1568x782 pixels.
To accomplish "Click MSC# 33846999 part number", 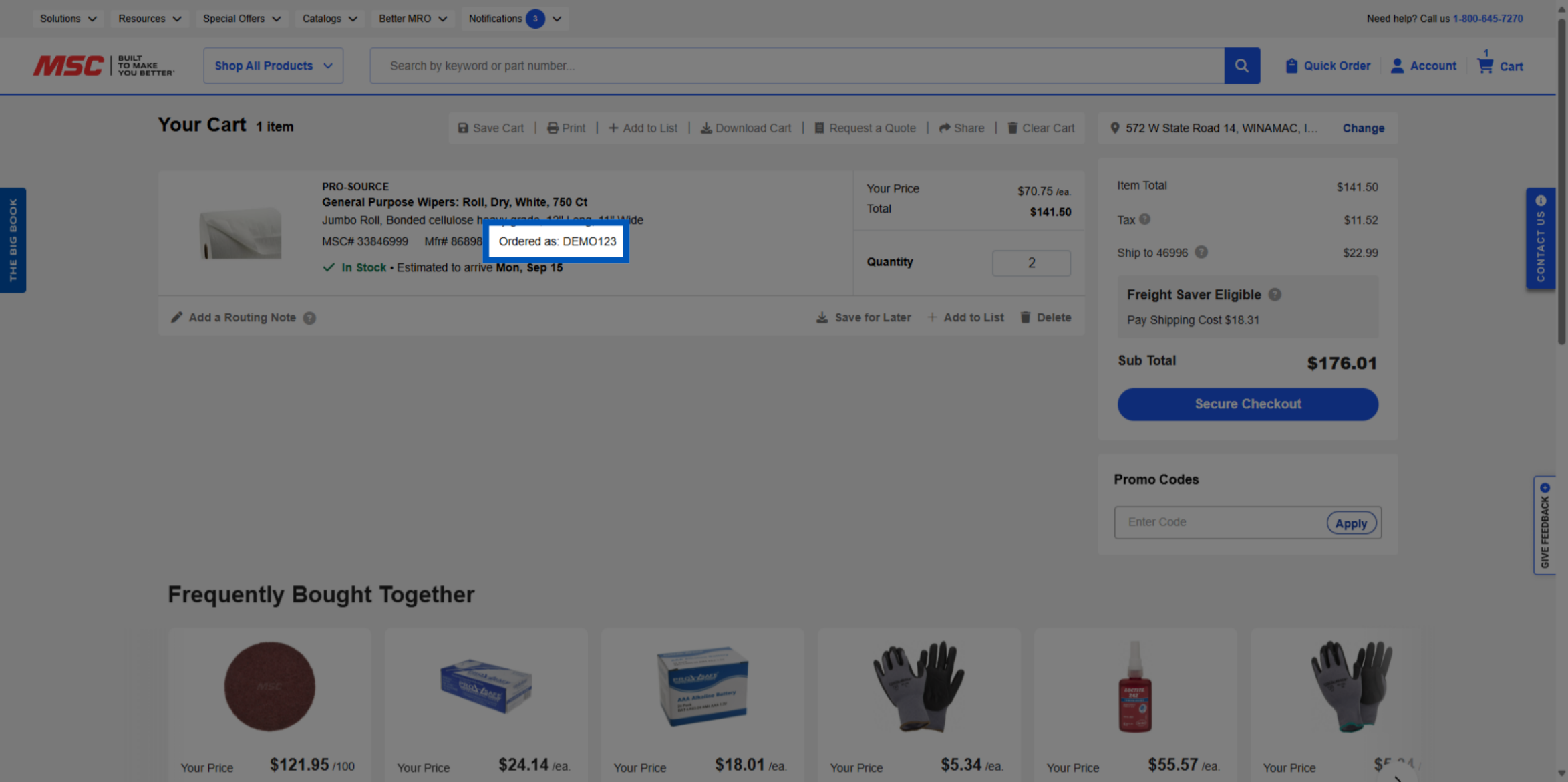I will point(365,241).
